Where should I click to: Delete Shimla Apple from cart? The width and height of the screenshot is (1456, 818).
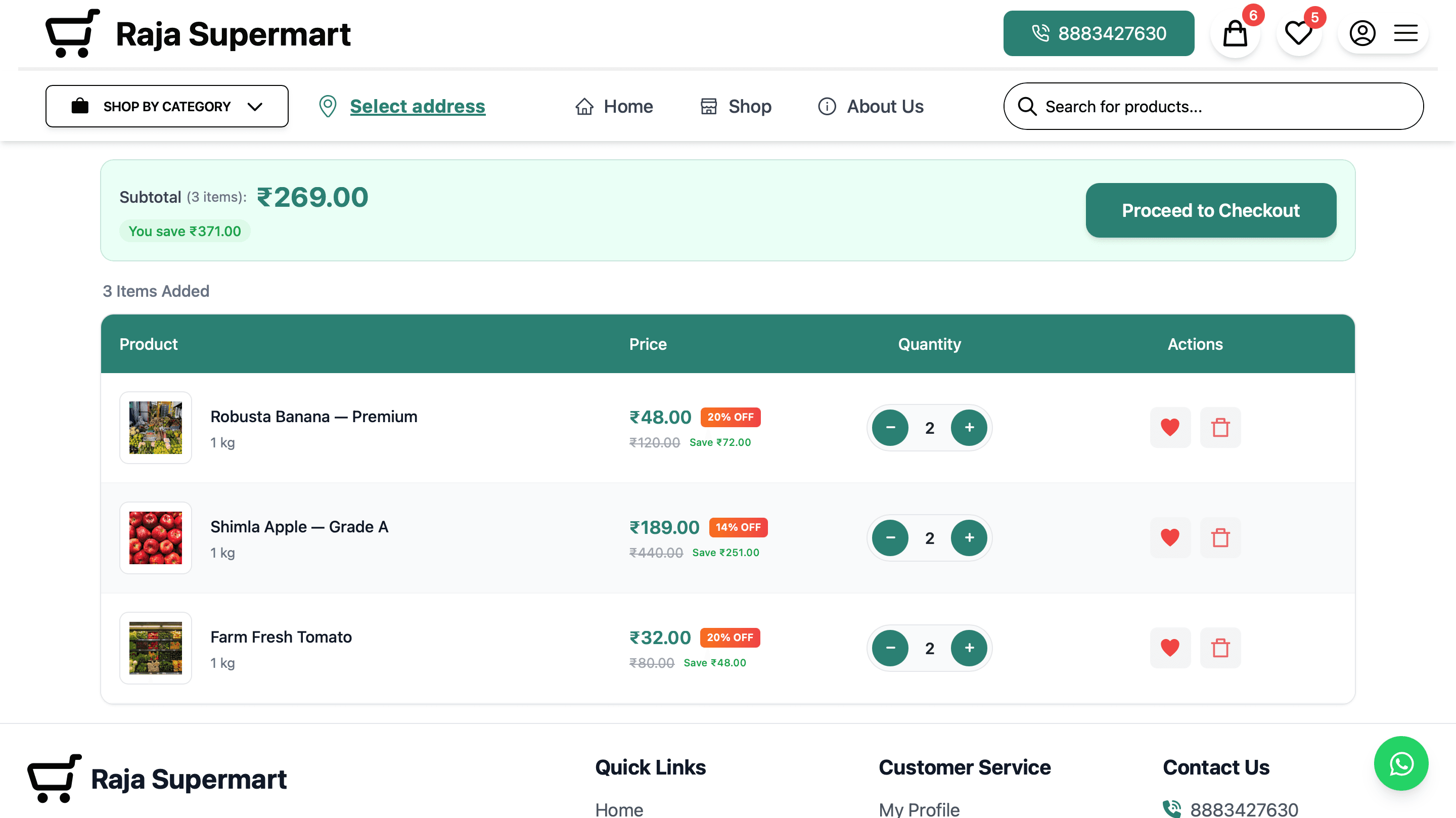(1220, 537)
